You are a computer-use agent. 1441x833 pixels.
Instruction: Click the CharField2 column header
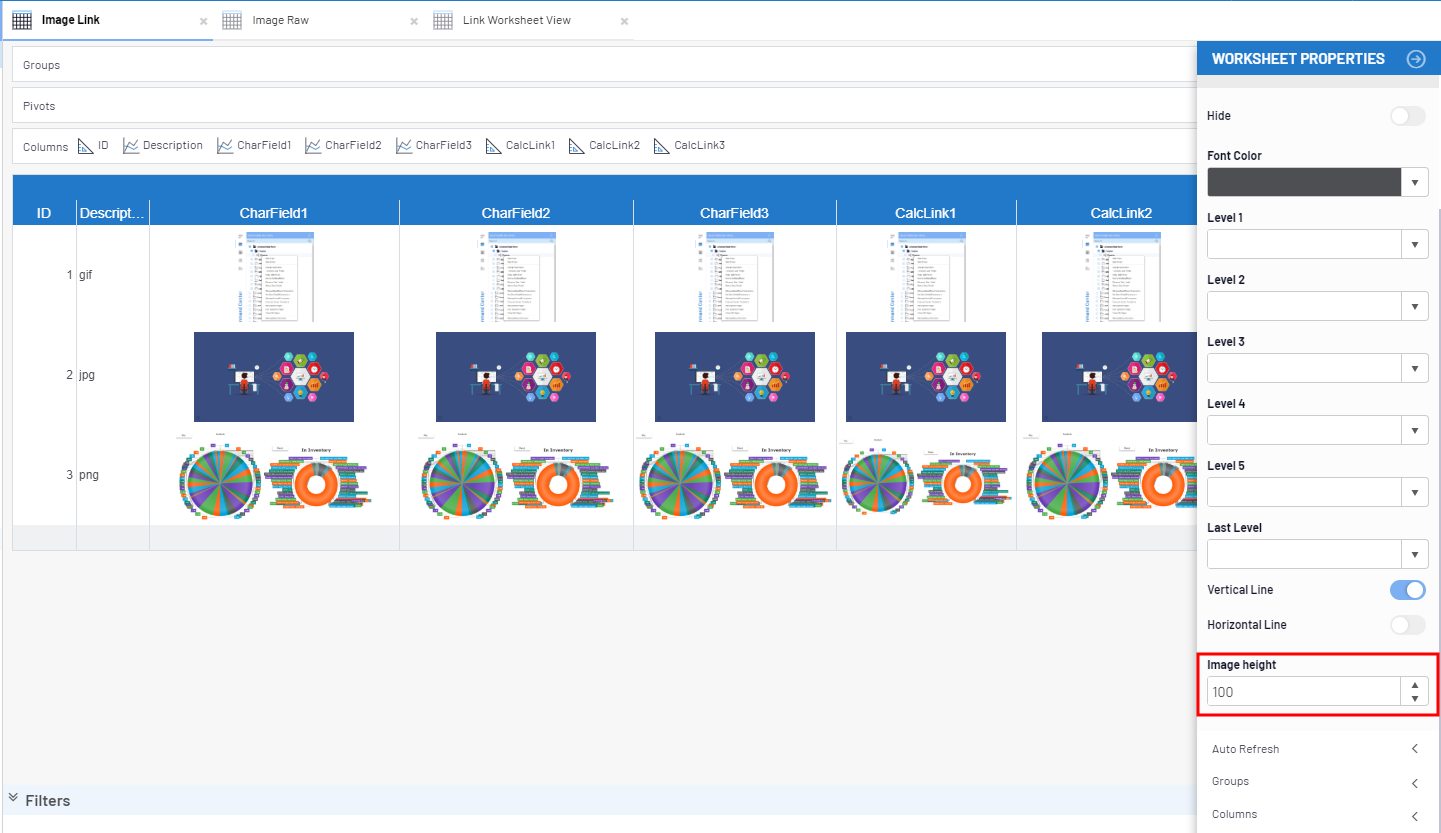click(516, 213)
